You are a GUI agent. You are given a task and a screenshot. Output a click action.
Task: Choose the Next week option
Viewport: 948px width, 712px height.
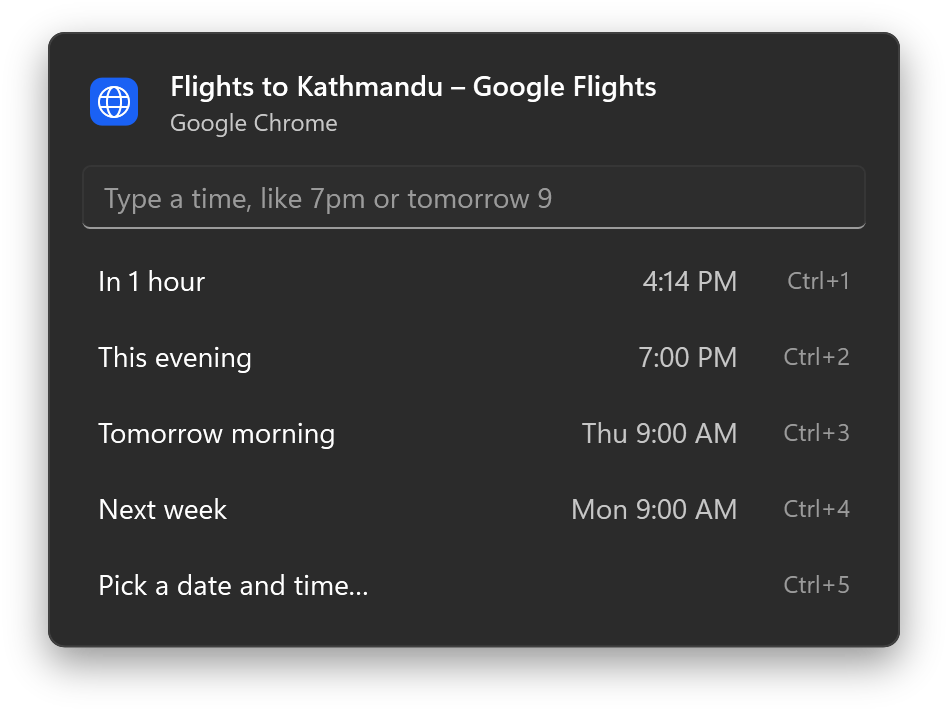click(474, 510)
